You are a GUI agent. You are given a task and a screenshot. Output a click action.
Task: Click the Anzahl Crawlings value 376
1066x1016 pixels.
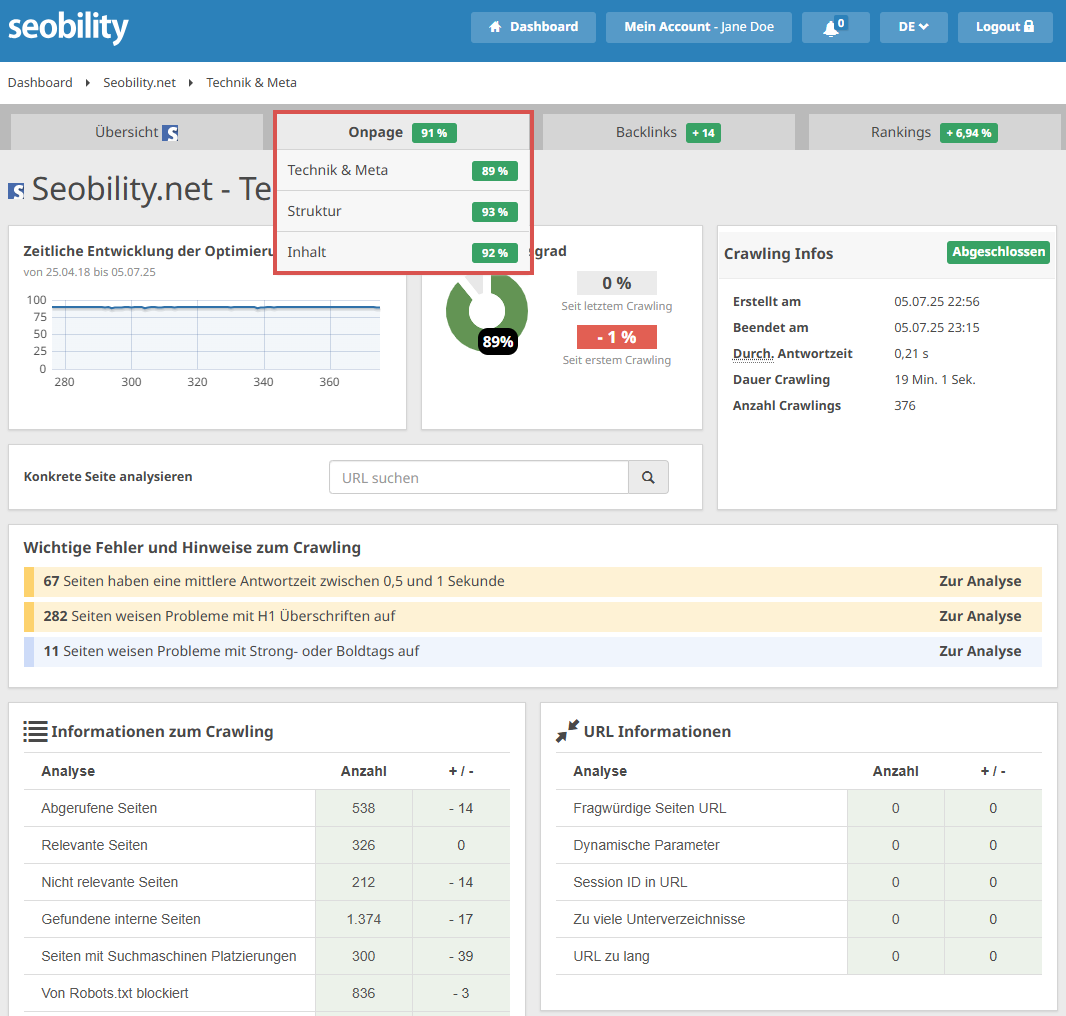coord(904,406)
